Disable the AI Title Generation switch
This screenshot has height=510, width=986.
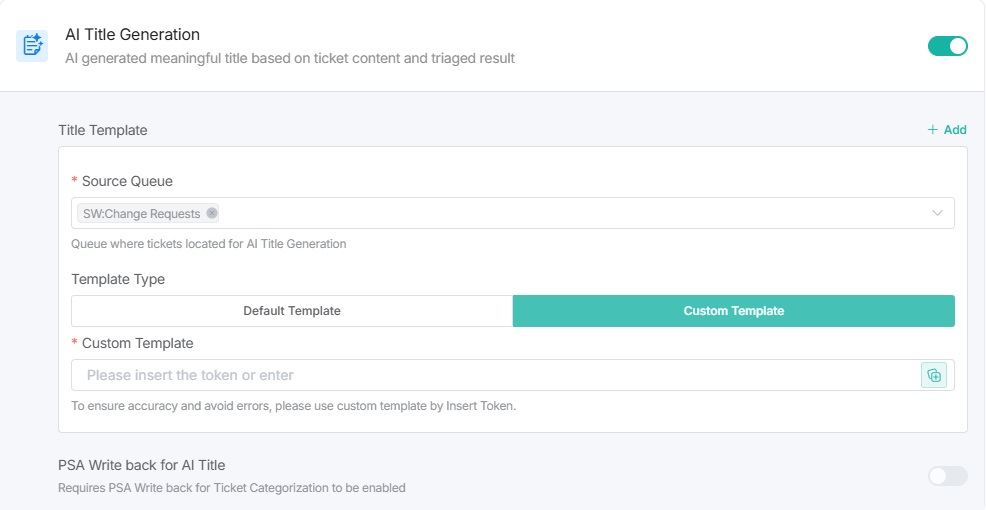[947, 46]
